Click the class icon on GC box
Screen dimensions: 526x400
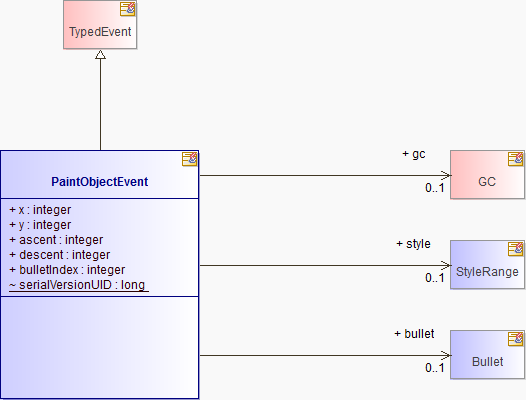tap(516, 159)
